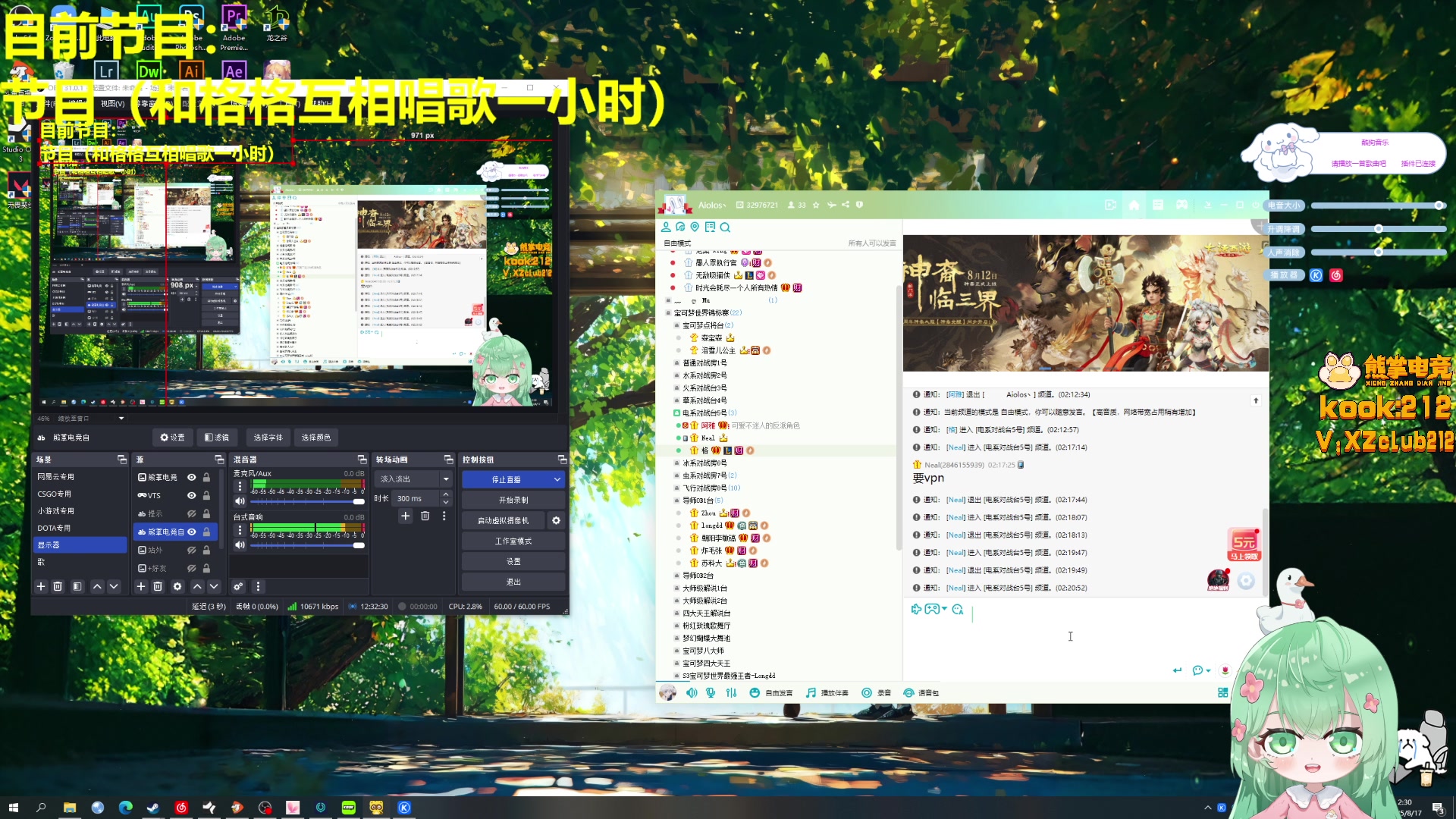Open scene filters icon in scenes toolbar
Screen dimensions: 1456x819
77,586
